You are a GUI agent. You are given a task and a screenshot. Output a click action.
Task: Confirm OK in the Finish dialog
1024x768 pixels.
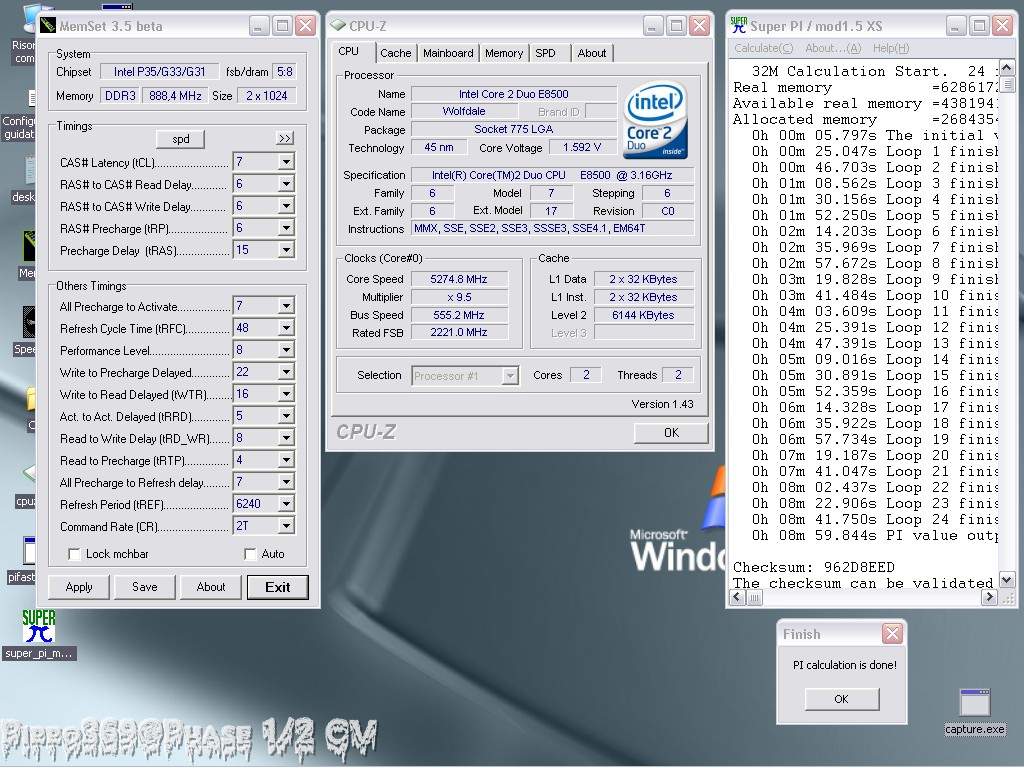pyautogui.click(x=841, y=699)
